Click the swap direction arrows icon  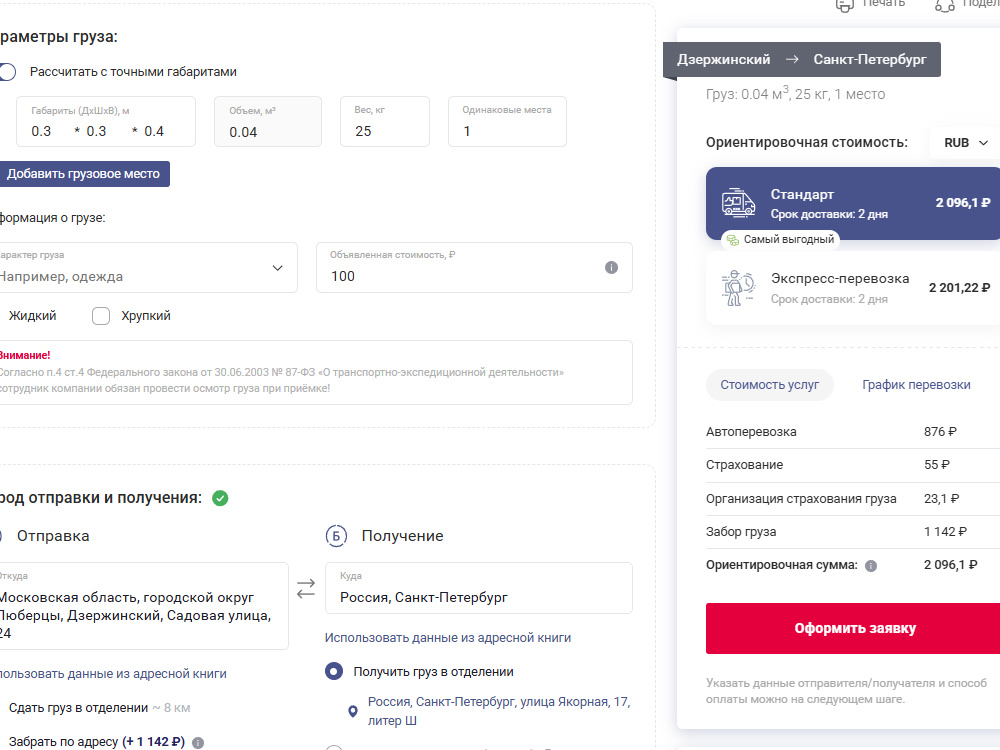pos(306,588)
